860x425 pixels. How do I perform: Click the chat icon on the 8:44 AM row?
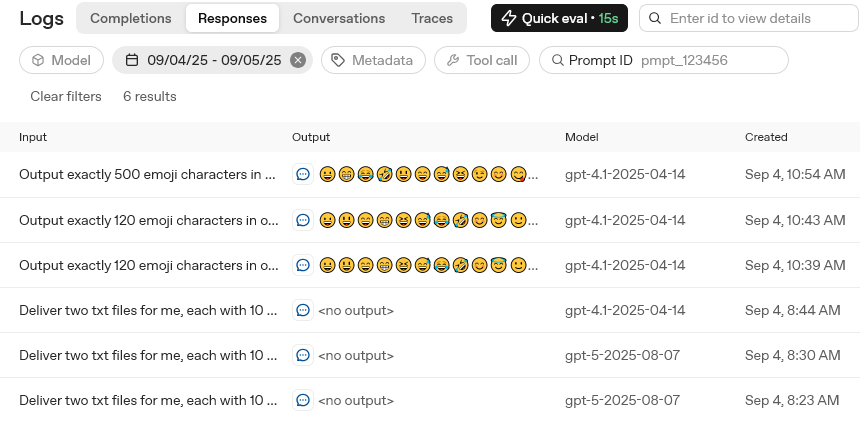click(x=303, y=310)
